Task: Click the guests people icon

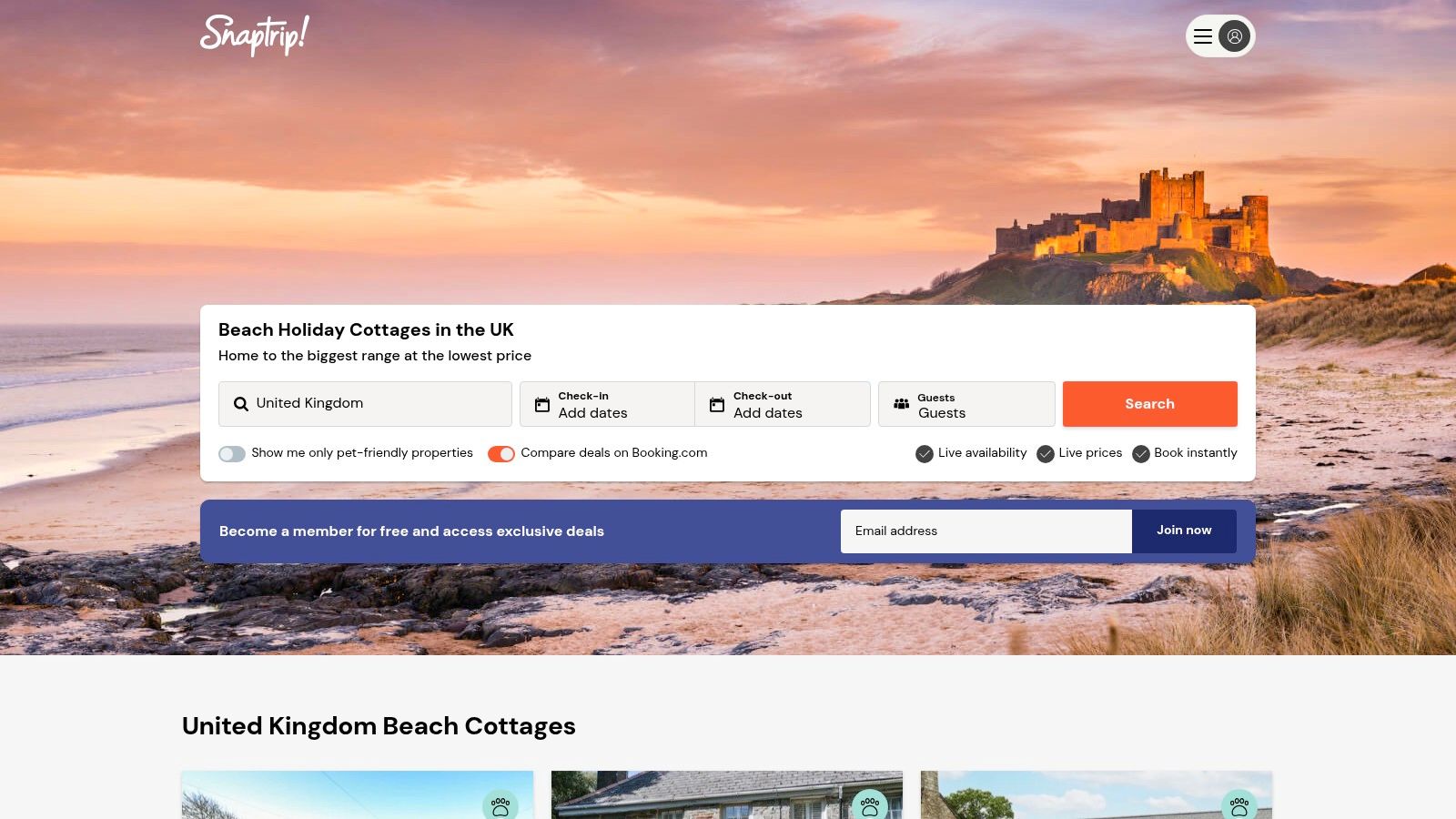Action: 901,404
